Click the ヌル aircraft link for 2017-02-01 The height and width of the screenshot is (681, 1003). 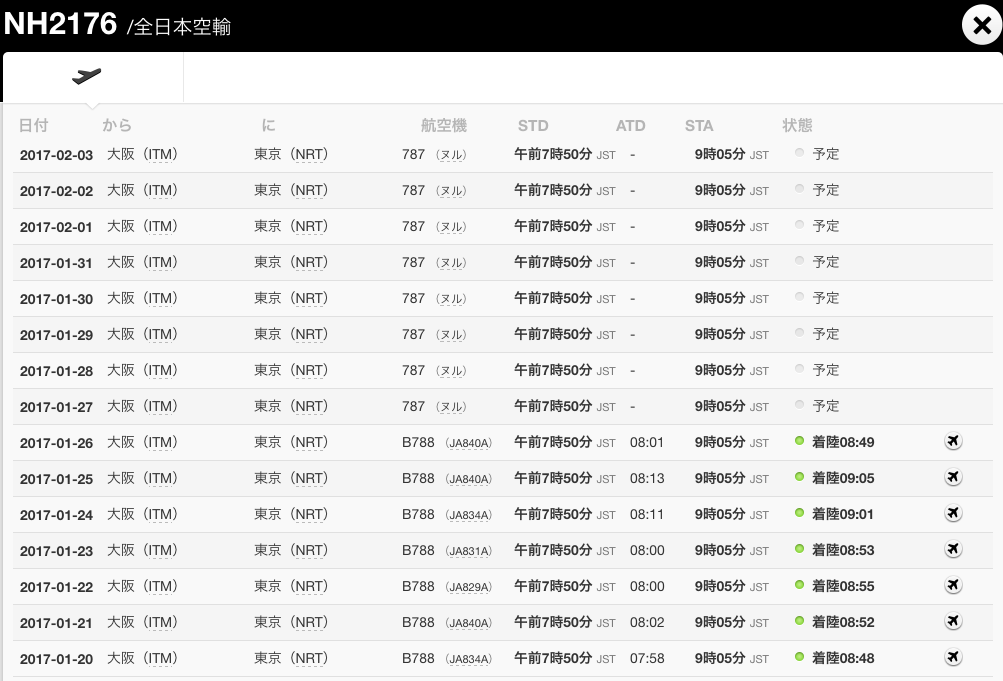tap(451, 227)
